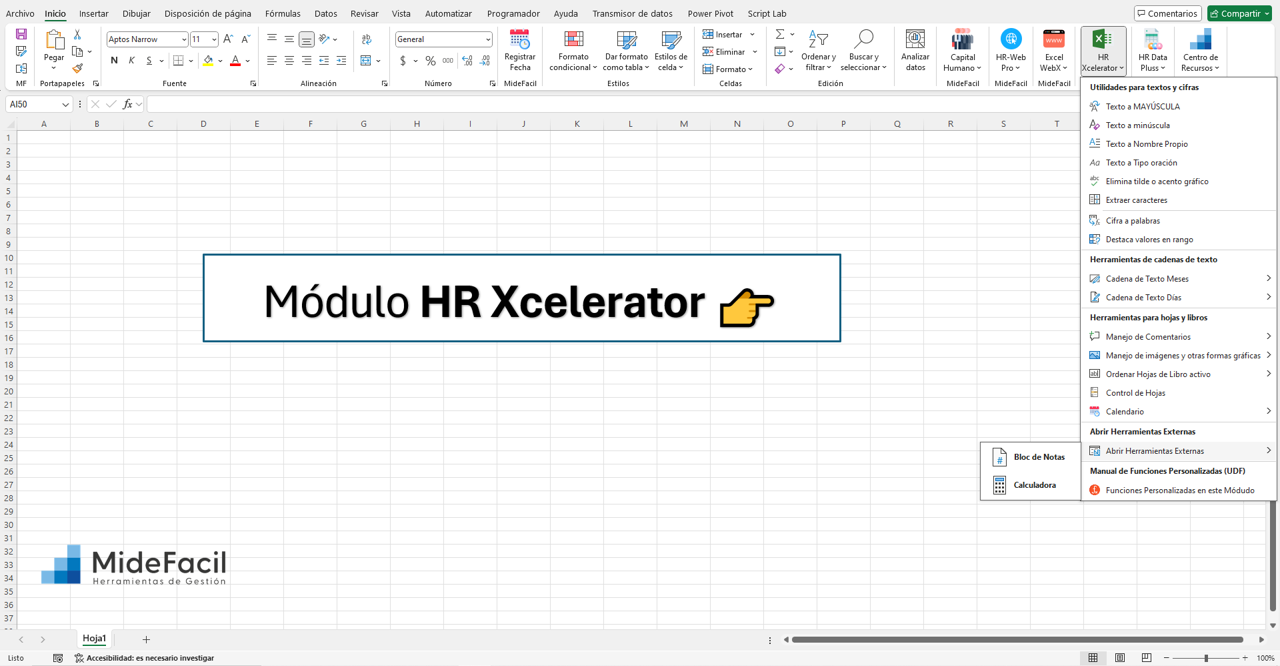This screenshot has width=1280, height=666.
Task: Click the AutoSum sigma icon
Action: tap(780, 34)
